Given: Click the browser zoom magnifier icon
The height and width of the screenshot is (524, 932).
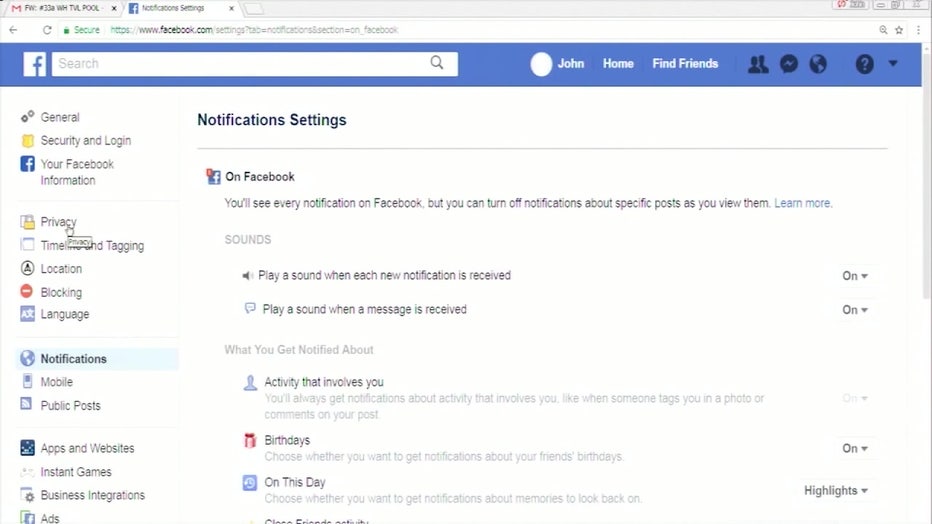Looking at the screenshot, I should click(x=883, y=30).
